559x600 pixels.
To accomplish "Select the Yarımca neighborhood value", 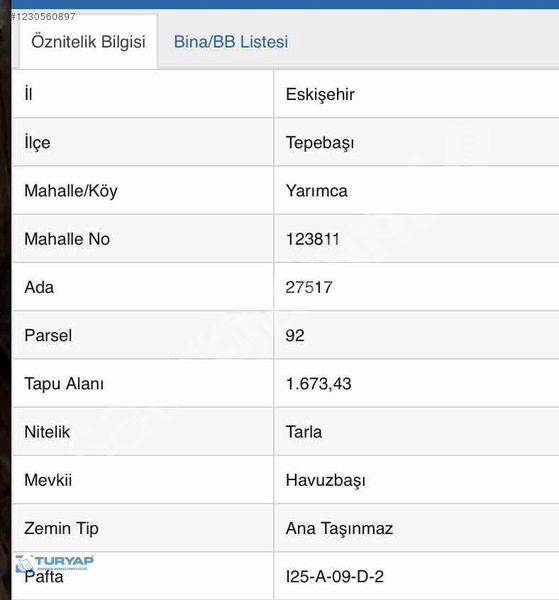I will (316, 191).
